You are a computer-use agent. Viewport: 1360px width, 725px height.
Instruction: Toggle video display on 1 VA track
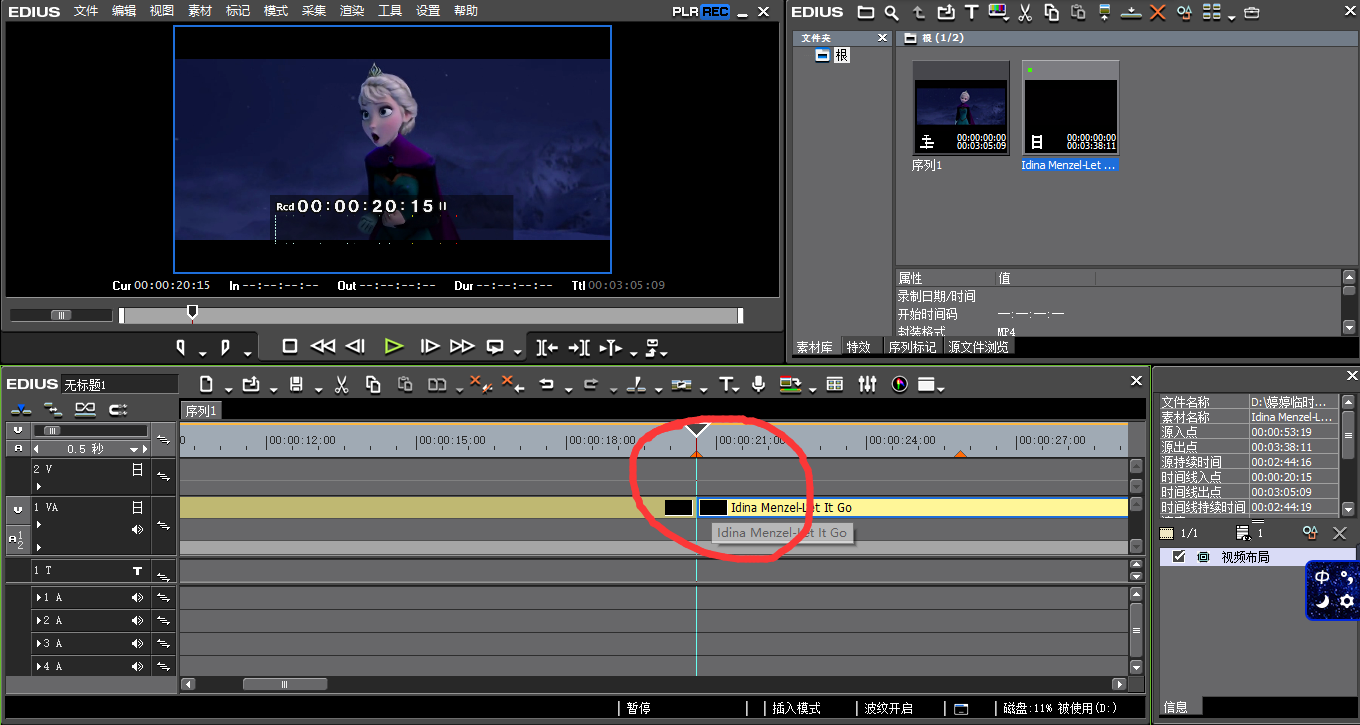pyautogui.click(x=138, y=508)
